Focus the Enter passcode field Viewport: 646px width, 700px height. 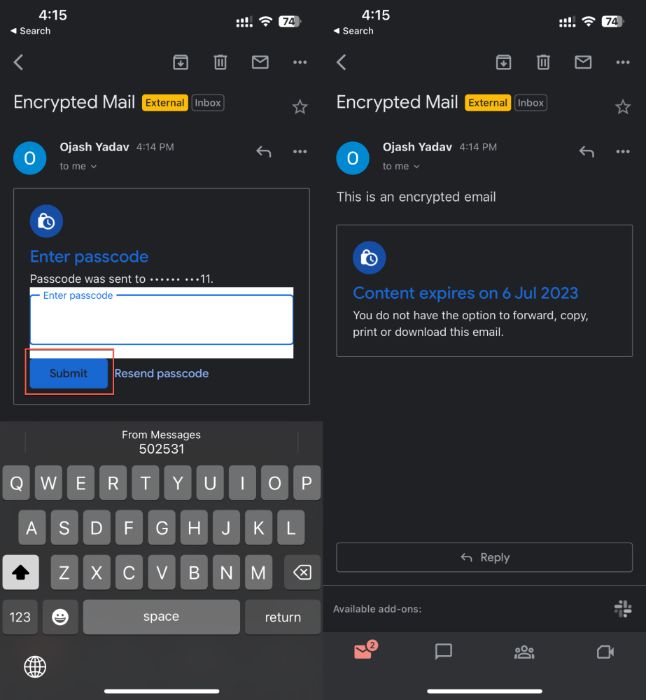tap(162, 320)
